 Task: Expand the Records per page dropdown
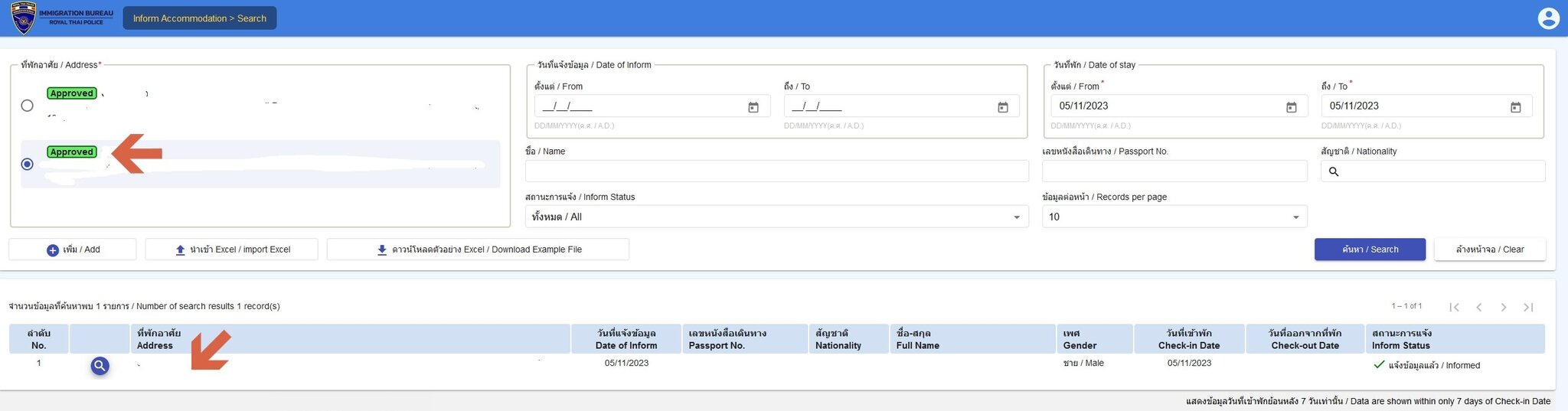click(1174, 217)
